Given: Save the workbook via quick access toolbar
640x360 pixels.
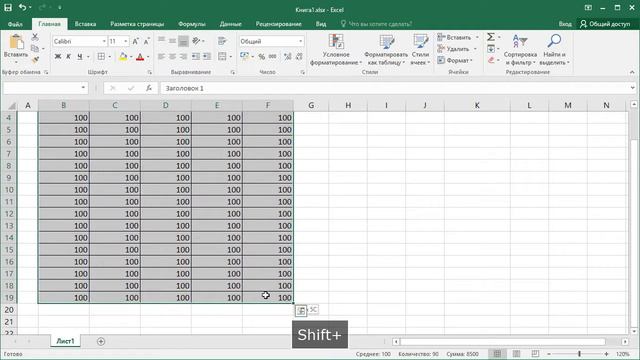Looking at the screenshot, I should pos(8,7).
